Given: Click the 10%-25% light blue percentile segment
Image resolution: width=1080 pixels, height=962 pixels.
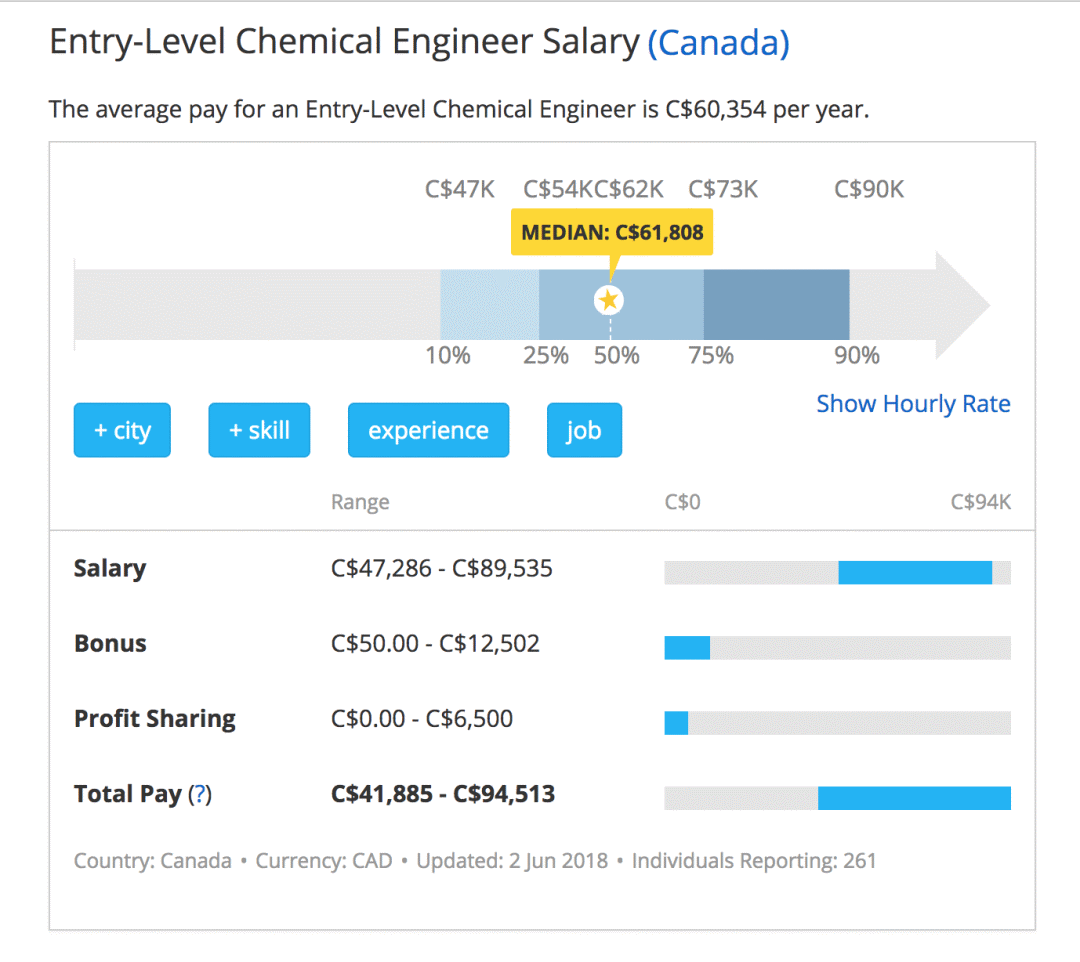Looking at the screenshot, I should tap(490, 304).
